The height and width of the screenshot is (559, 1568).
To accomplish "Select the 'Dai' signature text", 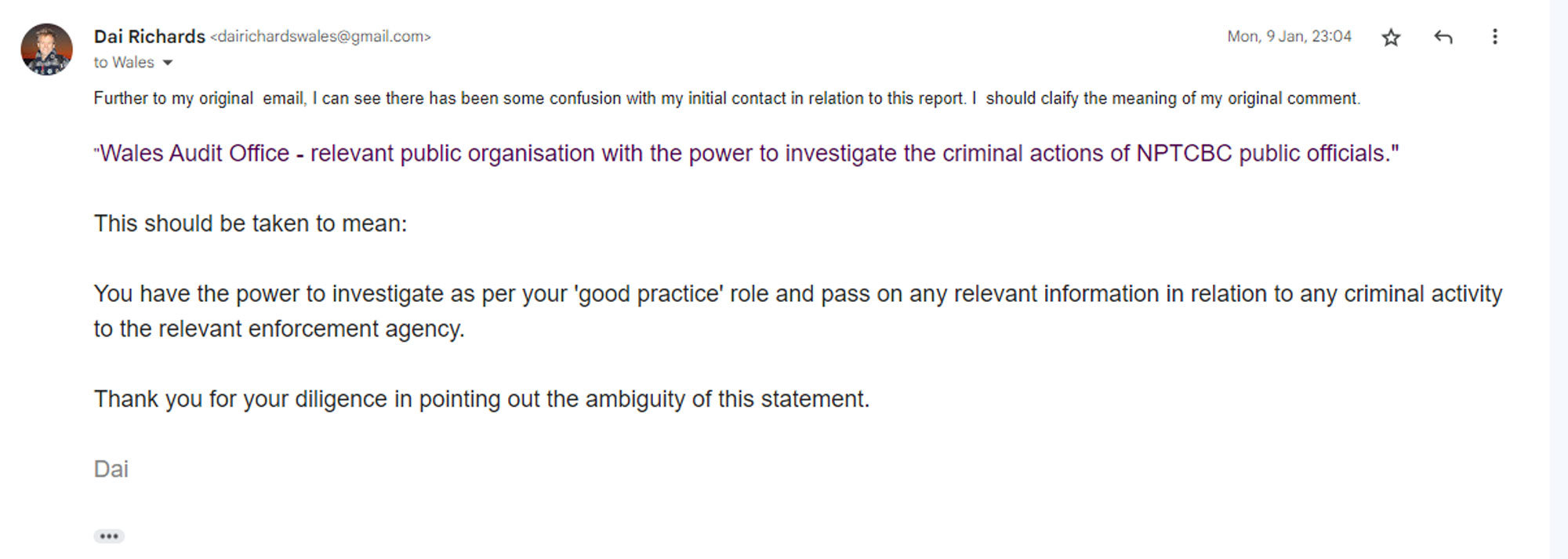I will click(111, 469).
